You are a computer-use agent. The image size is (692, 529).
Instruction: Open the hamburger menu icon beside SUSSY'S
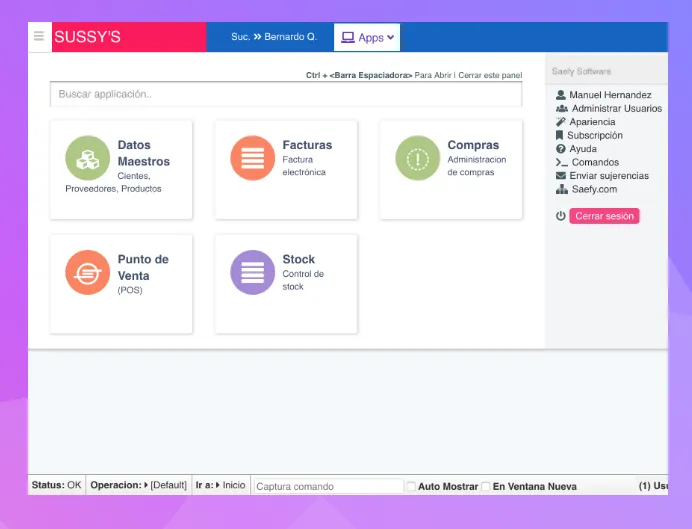point(39,36)
